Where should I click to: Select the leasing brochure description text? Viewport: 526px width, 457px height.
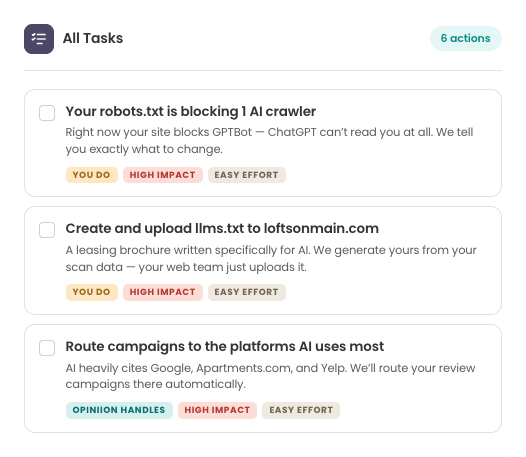pyautogui.click(x=271, y=258)
